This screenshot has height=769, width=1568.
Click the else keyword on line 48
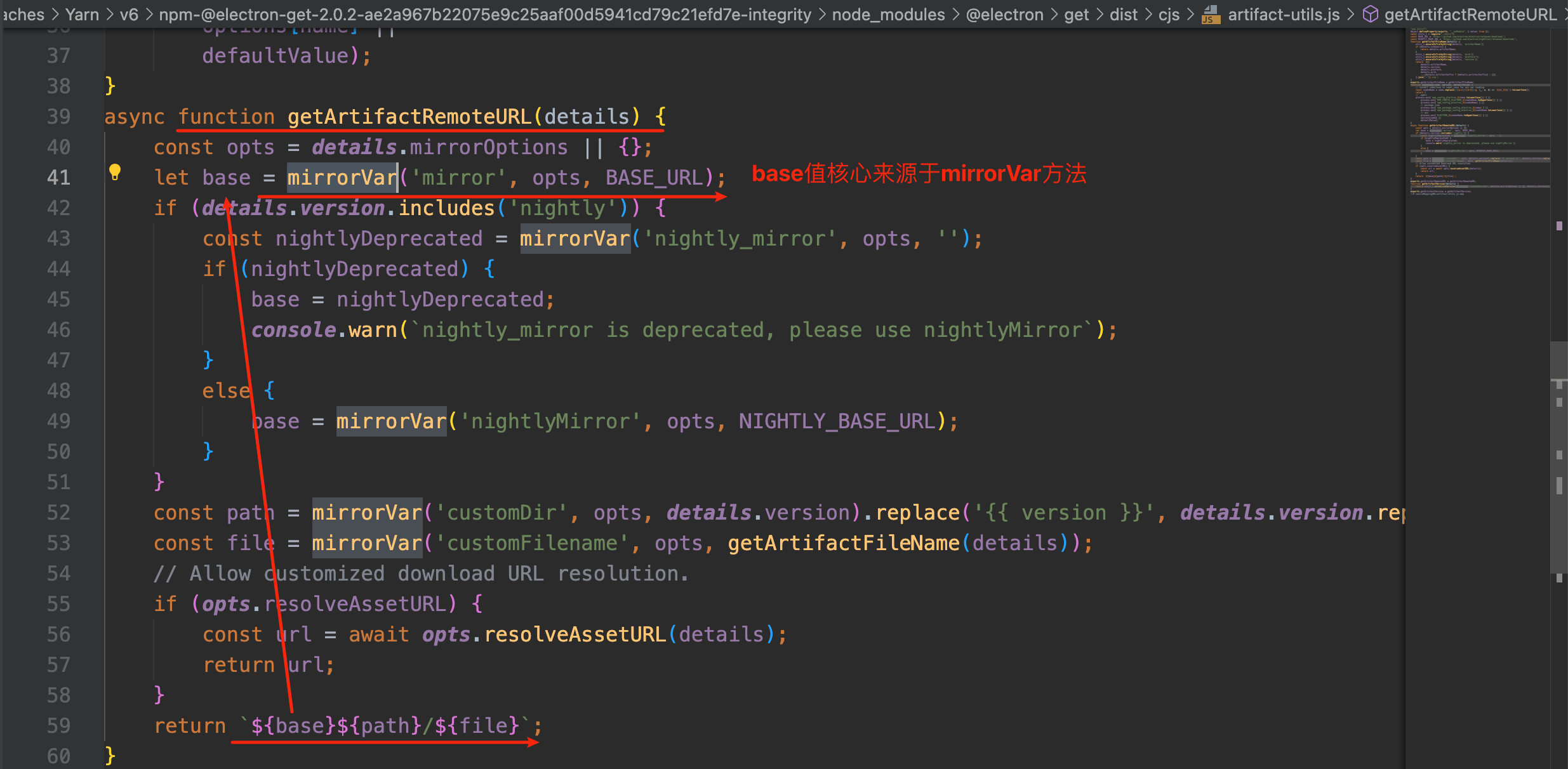point(227,391)
